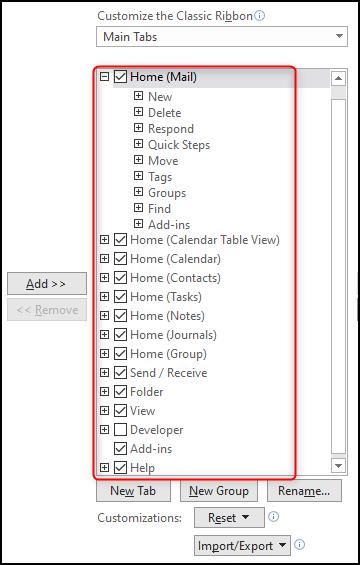Collapse the Home (Mail) tree node
The width and height of the screenshot is (360, 565).
(105, 76)
